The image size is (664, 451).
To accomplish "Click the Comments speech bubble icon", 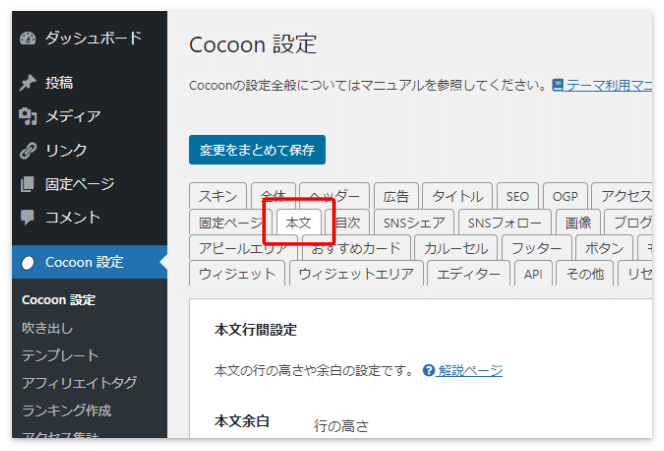I will point(28,217).
